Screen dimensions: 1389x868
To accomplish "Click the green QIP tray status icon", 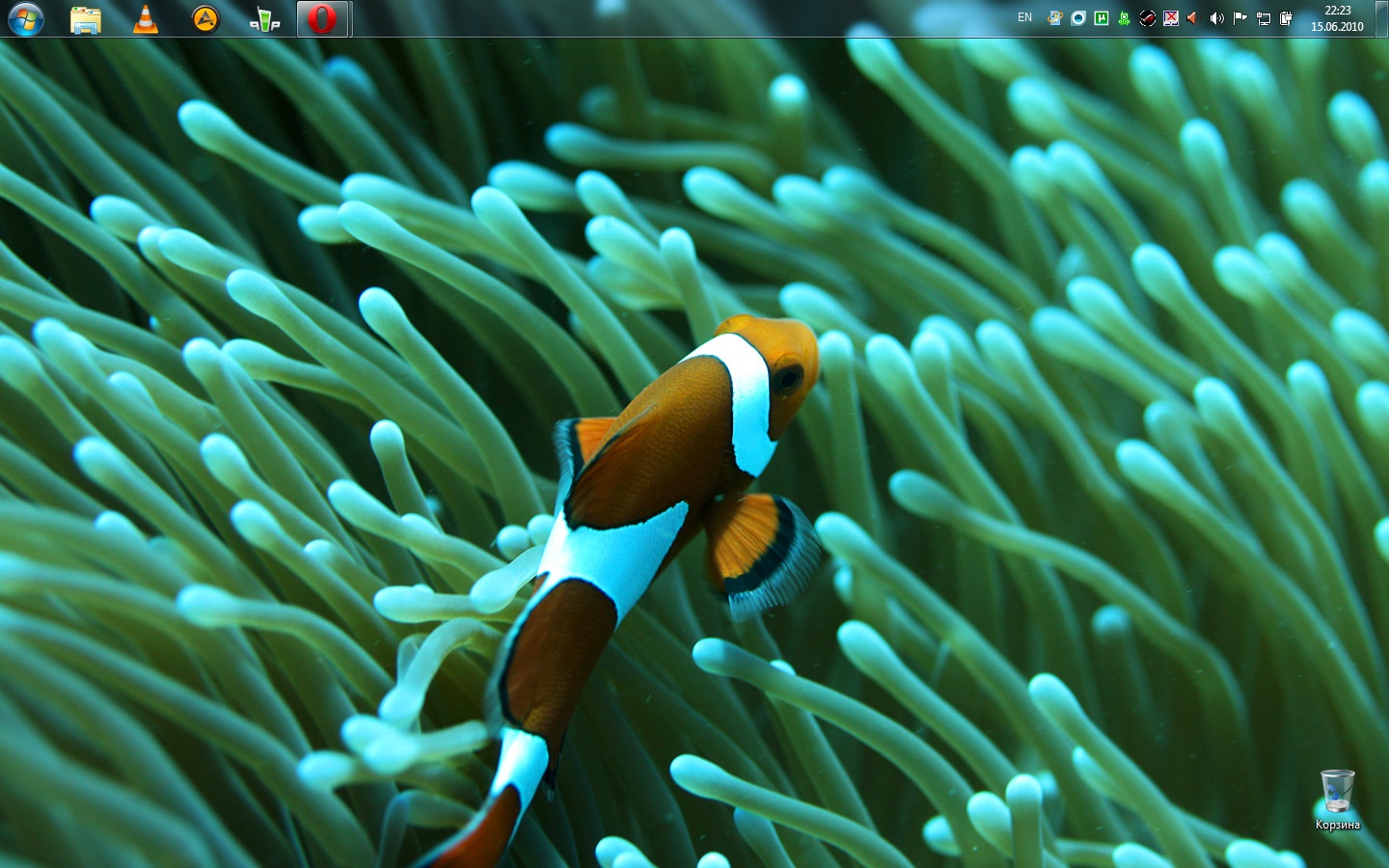I will point(1125,18).
